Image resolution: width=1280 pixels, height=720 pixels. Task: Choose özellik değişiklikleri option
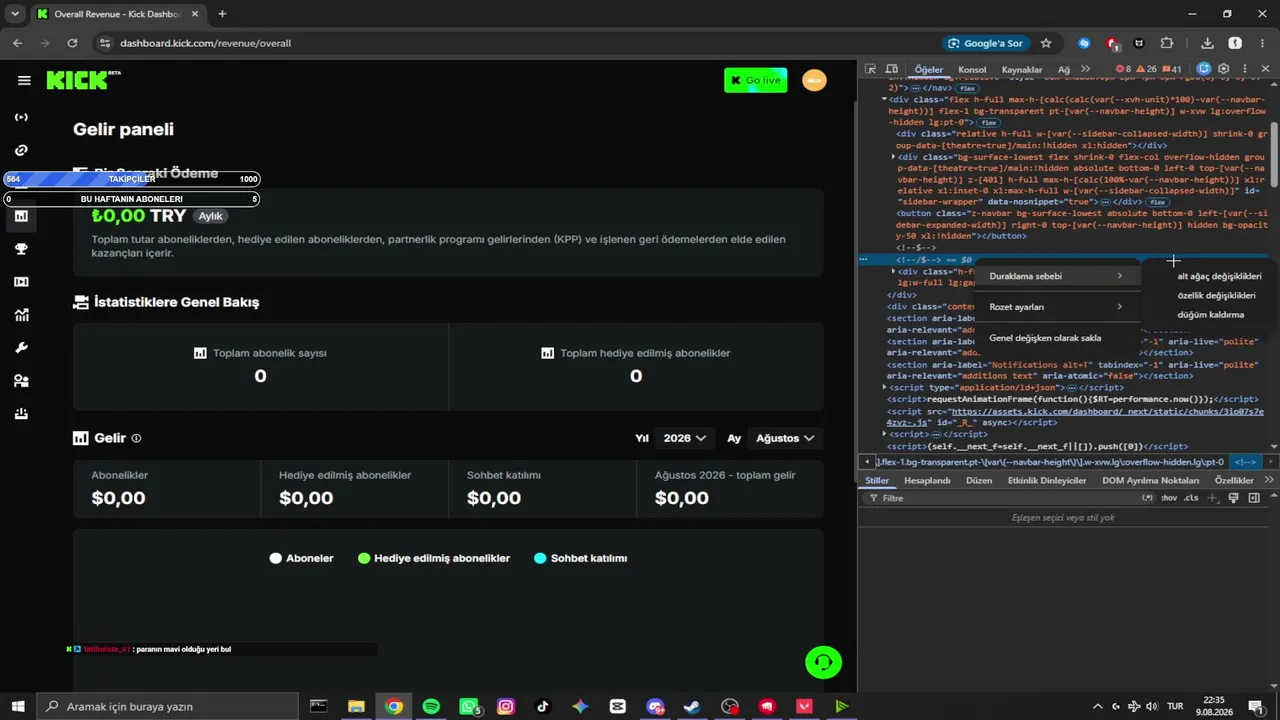pyautogui.click(x=1216, y=296)
